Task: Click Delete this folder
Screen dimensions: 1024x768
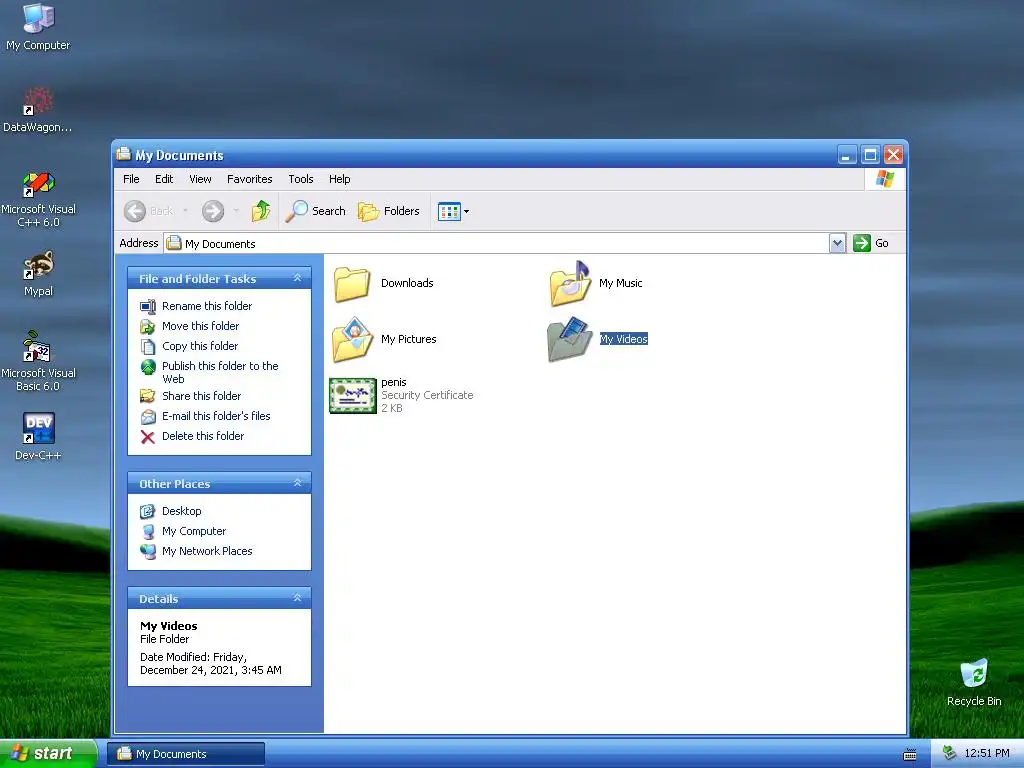Action: [x=203, y=436]
